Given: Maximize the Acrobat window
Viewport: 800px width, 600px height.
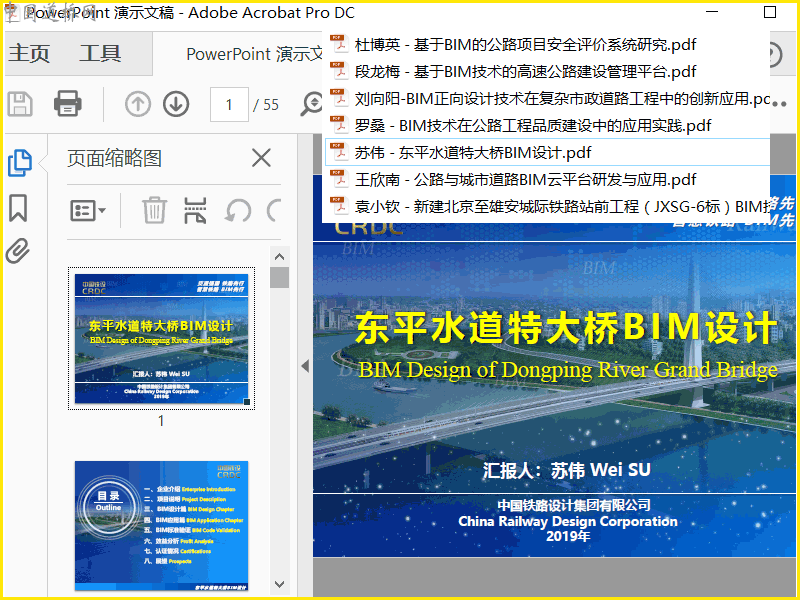Looking at the screenshot, I should point(769,12).
